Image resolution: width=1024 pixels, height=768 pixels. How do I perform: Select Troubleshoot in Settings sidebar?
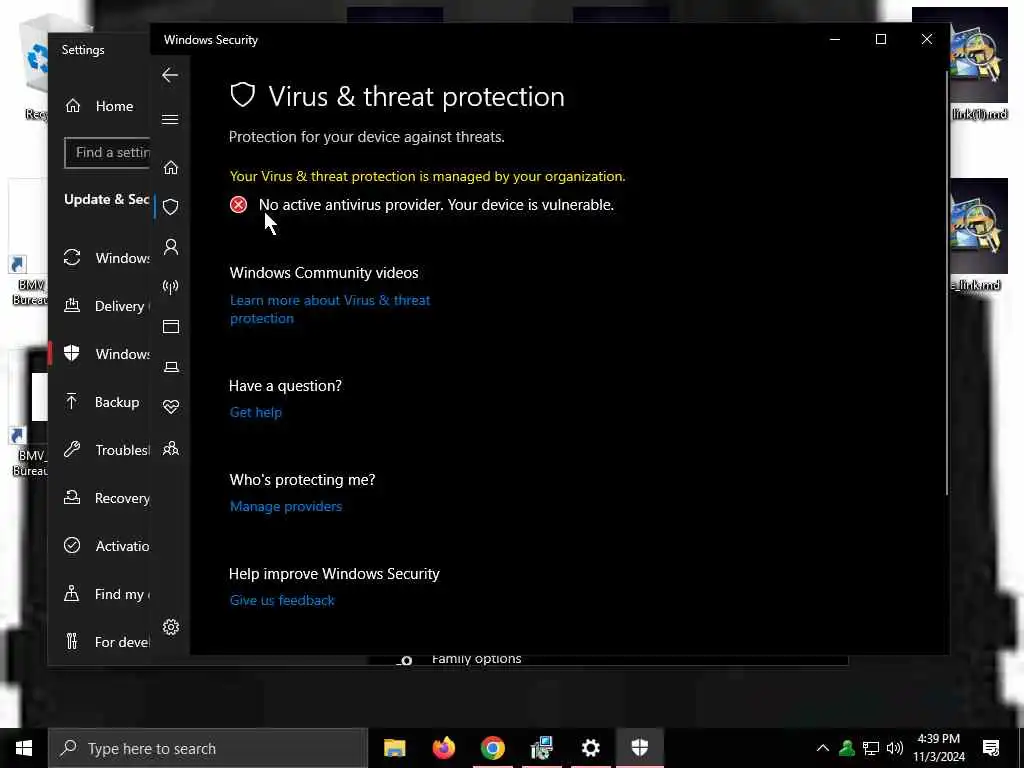(x=101, y=450)
